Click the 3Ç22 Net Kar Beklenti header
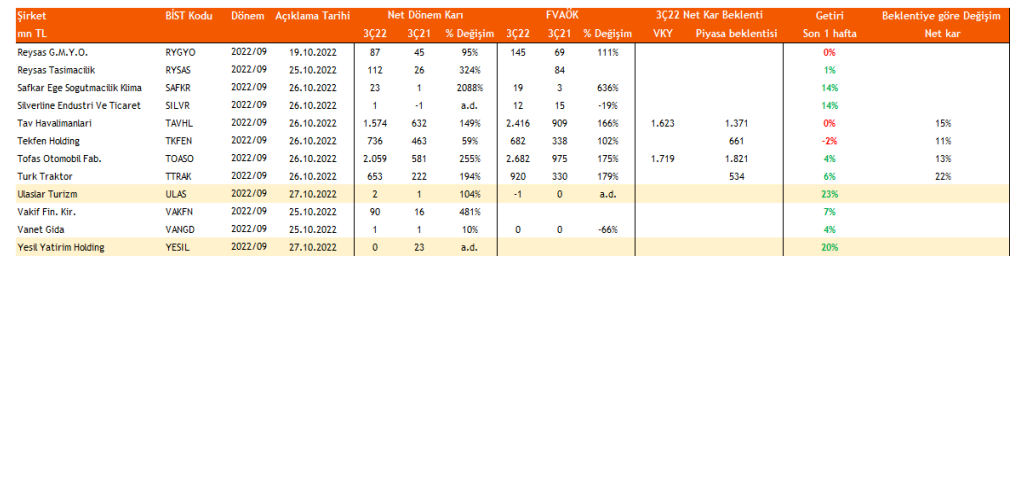Image resolution: width=1035 pixels, height=484 pixels. coord(710,16)
